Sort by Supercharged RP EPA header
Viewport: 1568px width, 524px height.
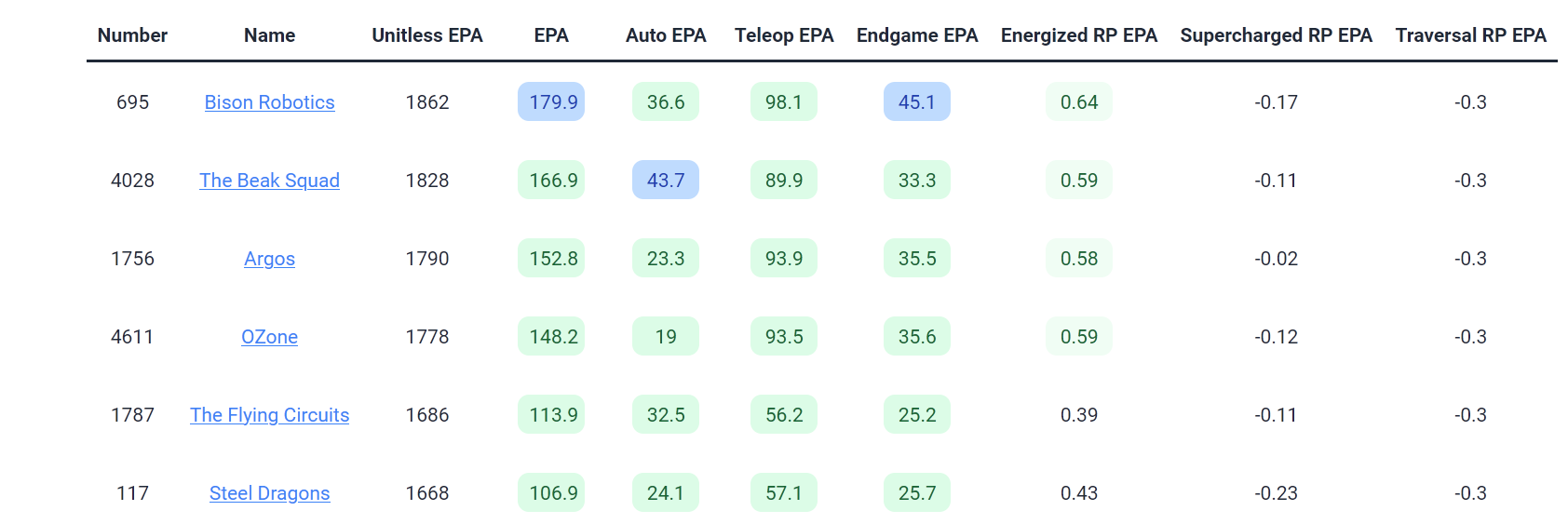pyautogui.click(x=1276, y=35)
